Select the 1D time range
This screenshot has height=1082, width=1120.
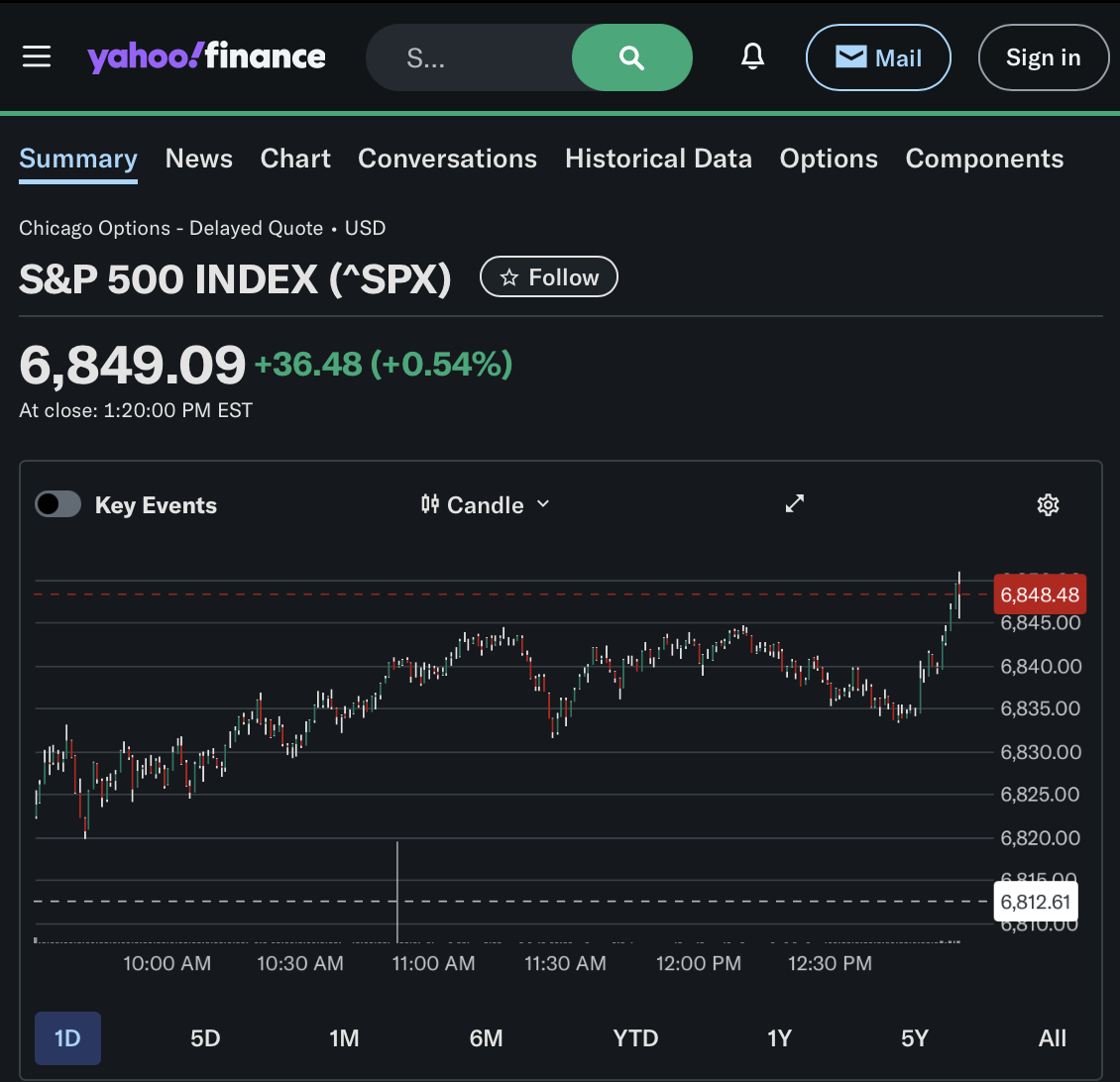67,1037
